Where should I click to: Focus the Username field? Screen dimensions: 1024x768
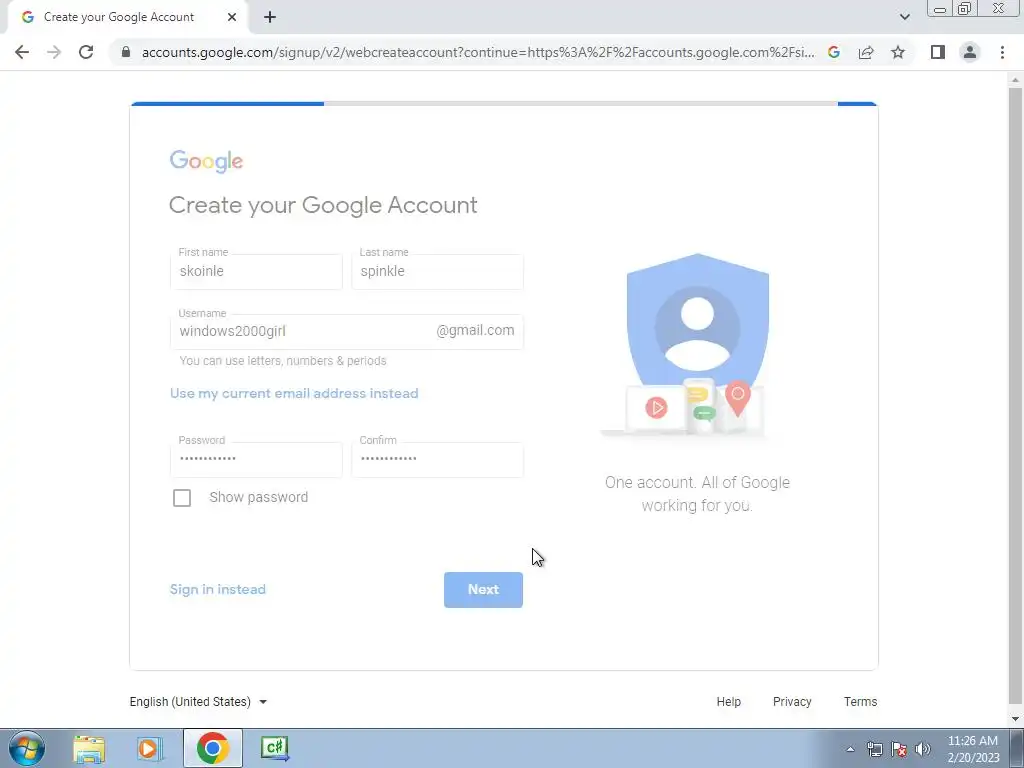click(x=346, y=332)
